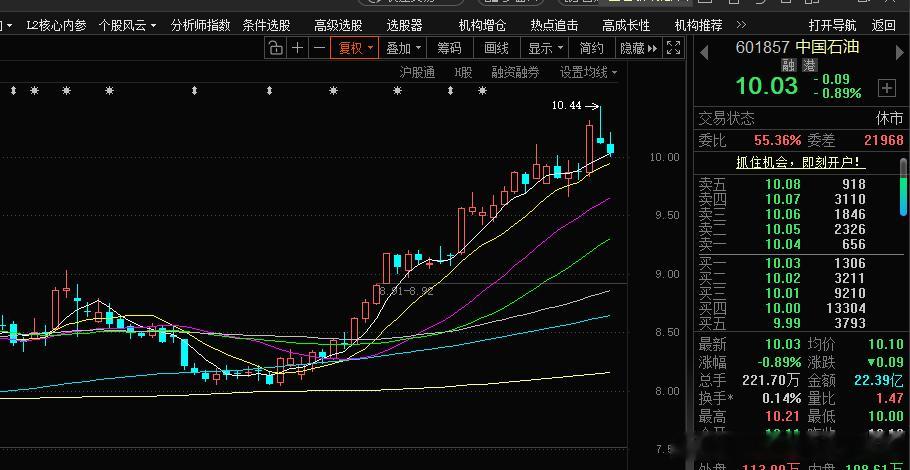Click 抓住机会，即刻开户 link
The width and height of the screenshot is (910, 470).
click(801, 163)
